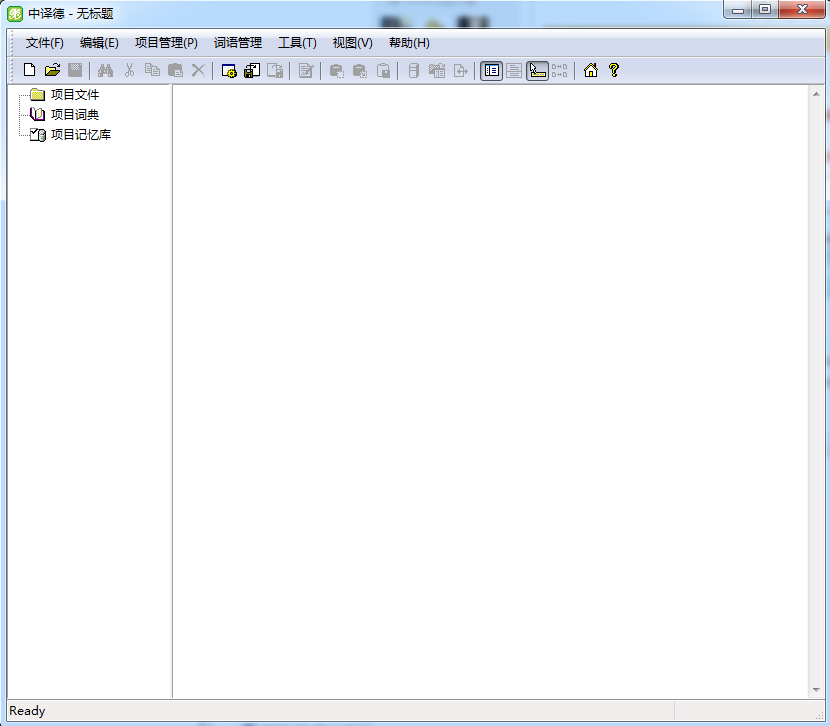Viewport: 830px width, 726px height.
Task: Open the 编辑(E) menu
Action: tap(99, 43)
